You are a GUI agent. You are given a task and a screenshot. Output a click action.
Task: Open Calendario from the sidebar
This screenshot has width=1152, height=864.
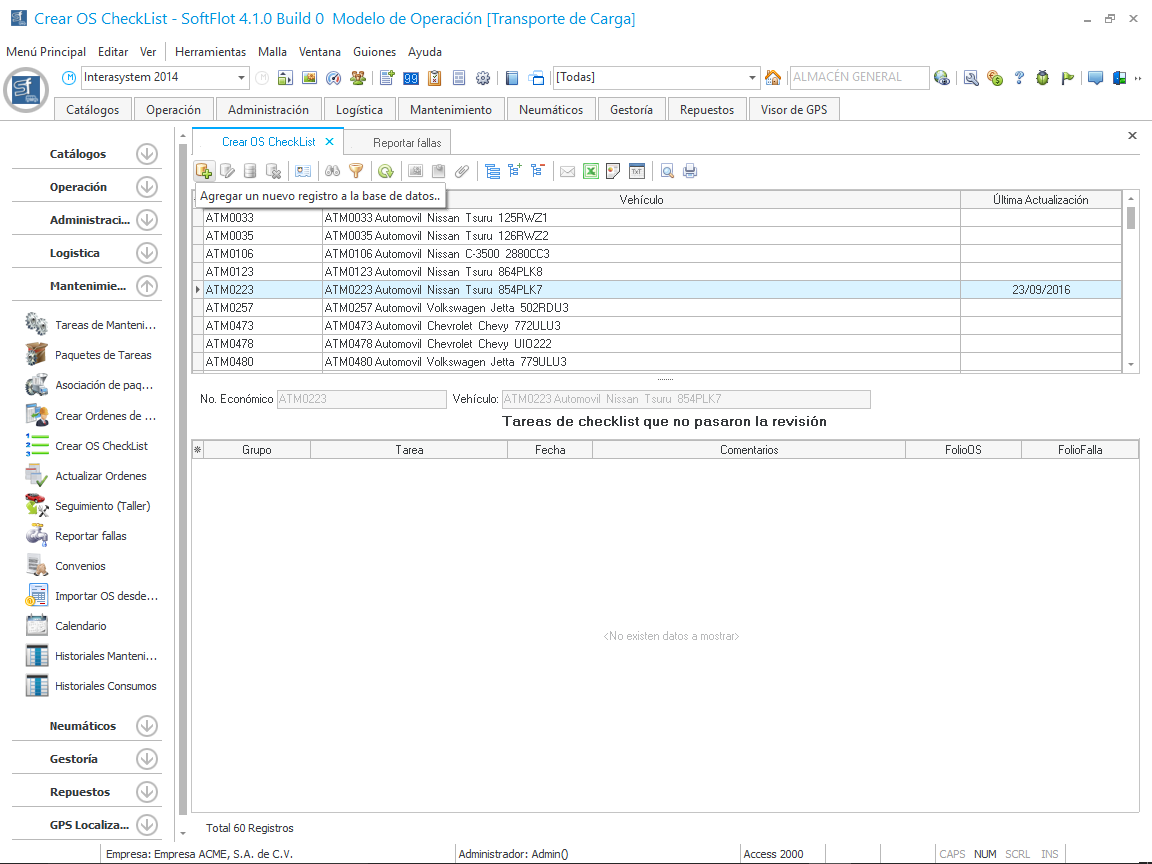tap(80, 626)
